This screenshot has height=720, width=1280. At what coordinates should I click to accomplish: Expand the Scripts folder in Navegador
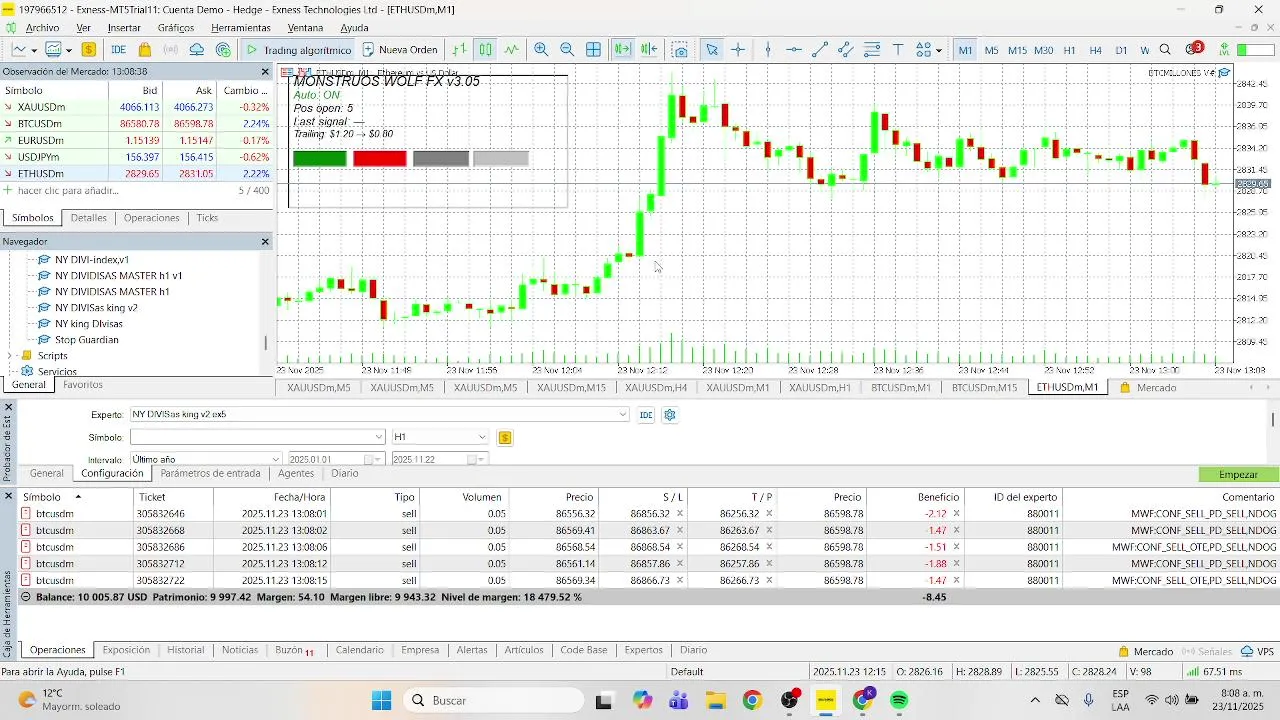coord(11,356)
